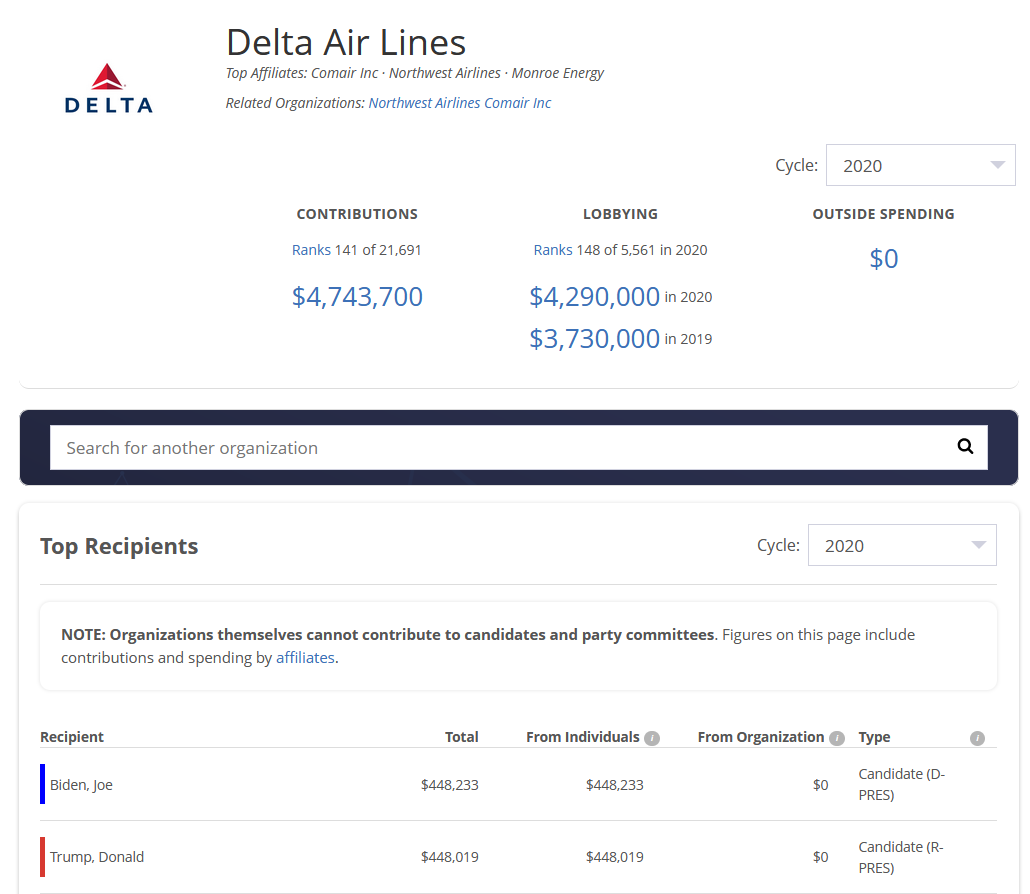Click Trump's Candidate (R-PRES) type

click(901, 857)
